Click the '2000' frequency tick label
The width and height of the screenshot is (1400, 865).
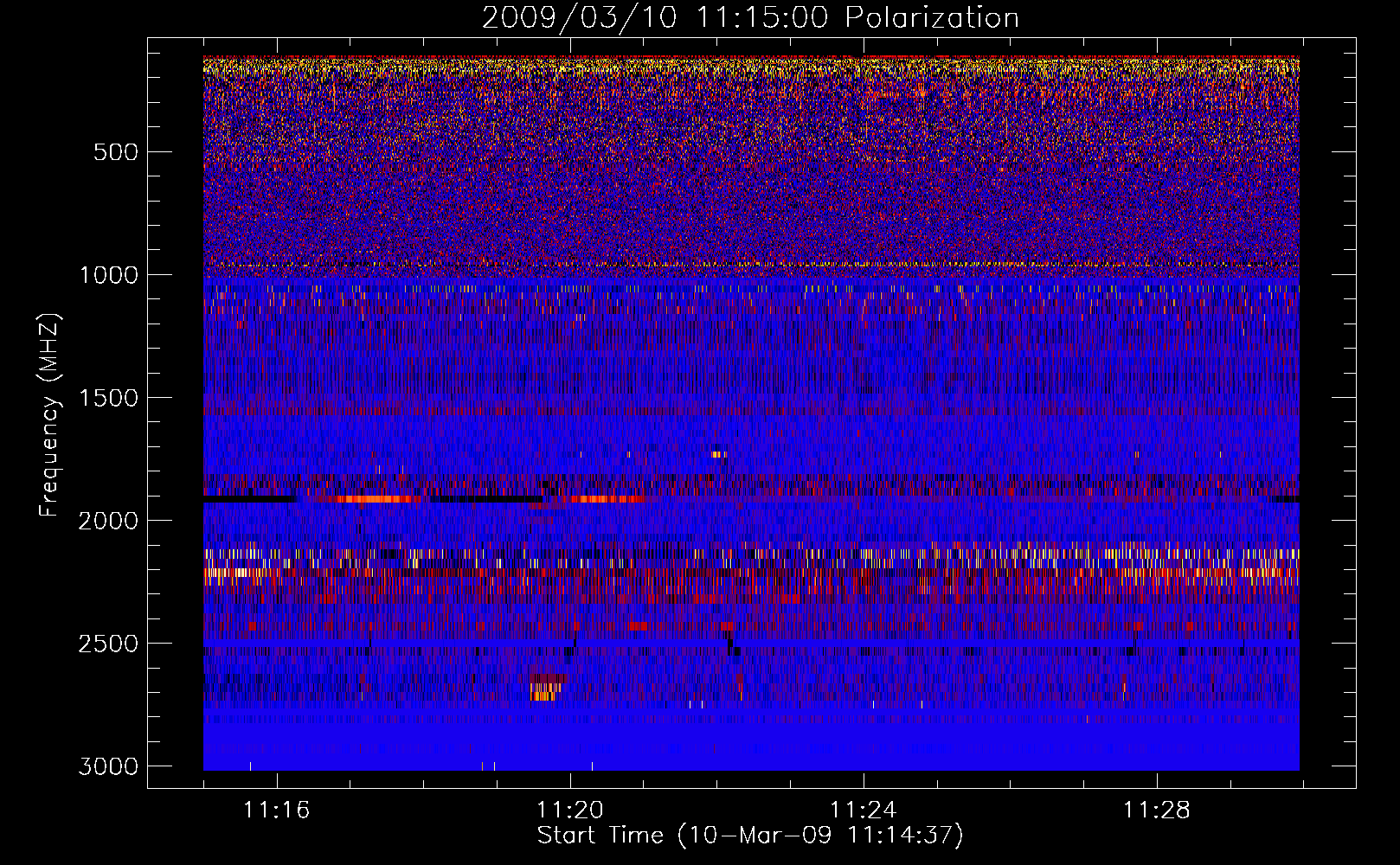[108, 521]
